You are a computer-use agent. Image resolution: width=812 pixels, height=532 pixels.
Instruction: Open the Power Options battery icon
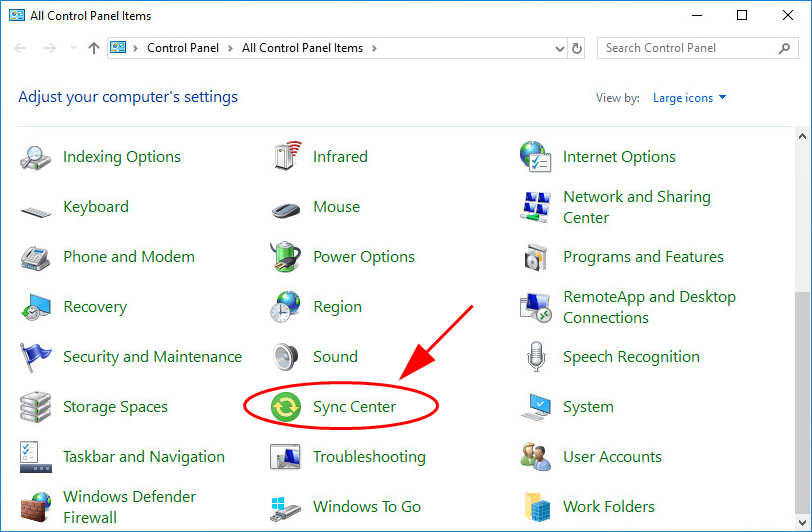point(285,256)
